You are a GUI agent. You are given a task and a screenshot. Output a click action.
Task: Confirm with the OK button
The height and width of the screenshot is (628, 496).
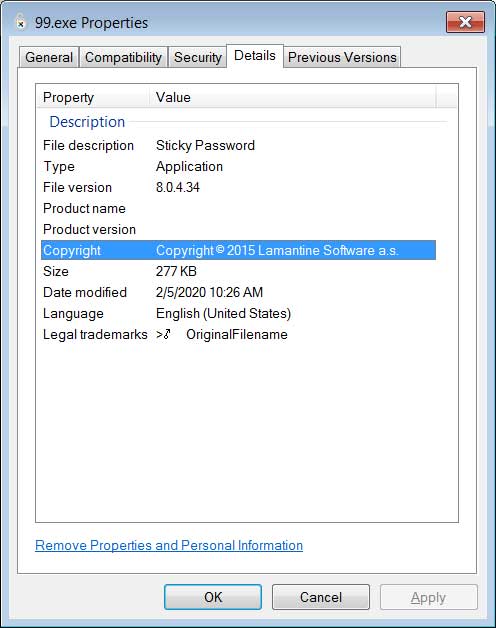213,597
